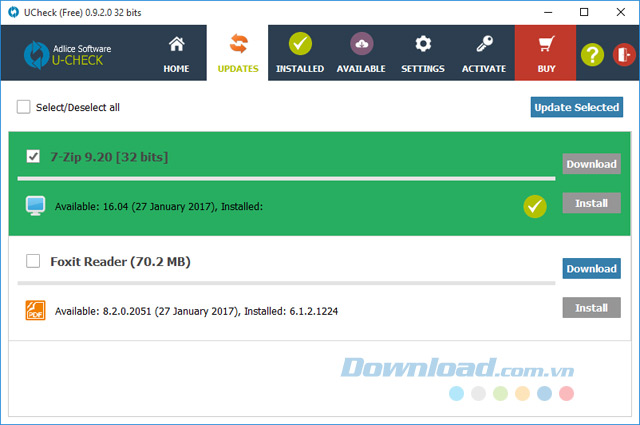Click the 7-Zip download progress bar
This screenshot has height=425, width=640.
(x=286, y=178)
